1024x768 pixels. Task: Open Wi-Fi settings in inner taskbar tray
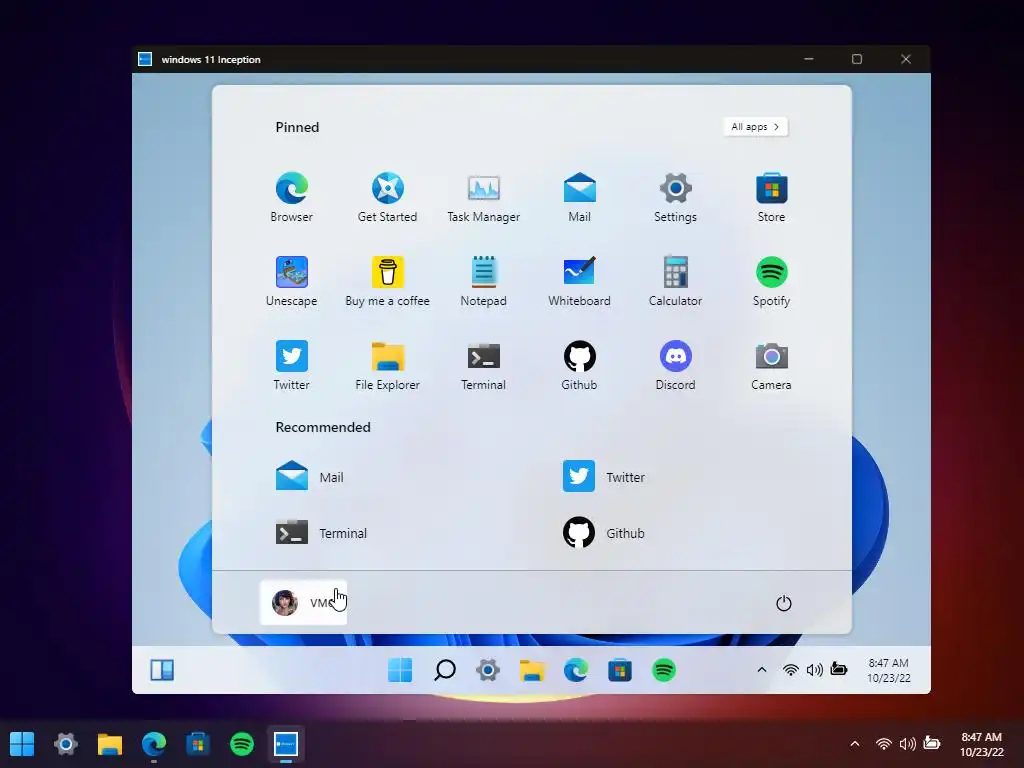791,669
